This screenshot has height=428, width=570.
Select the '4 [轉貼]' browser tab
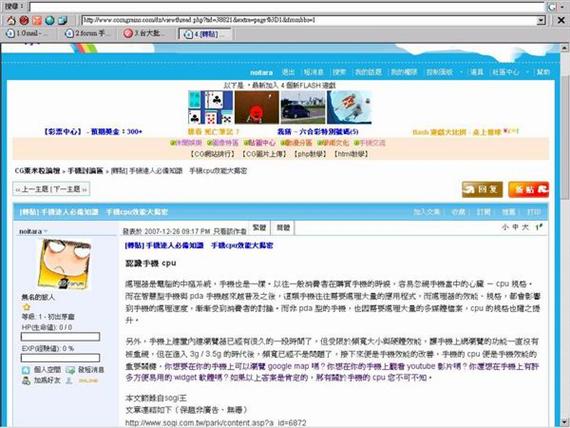pyautogui.click(x=204, y=34)
